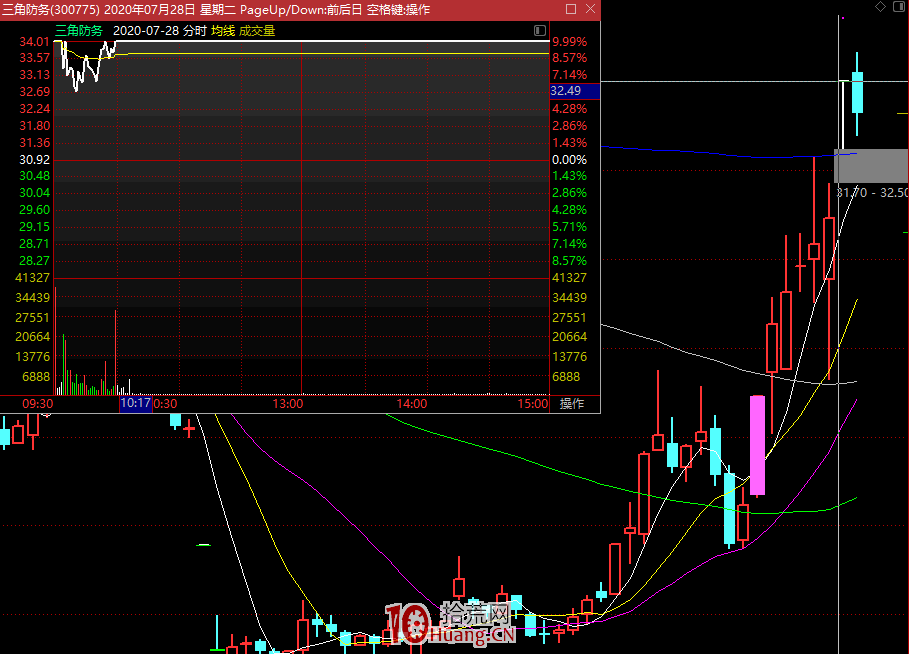This screenshot has width=909, height=654.
Task: Click the 10:17 time marker on axis
Action: tap(135, 404)
